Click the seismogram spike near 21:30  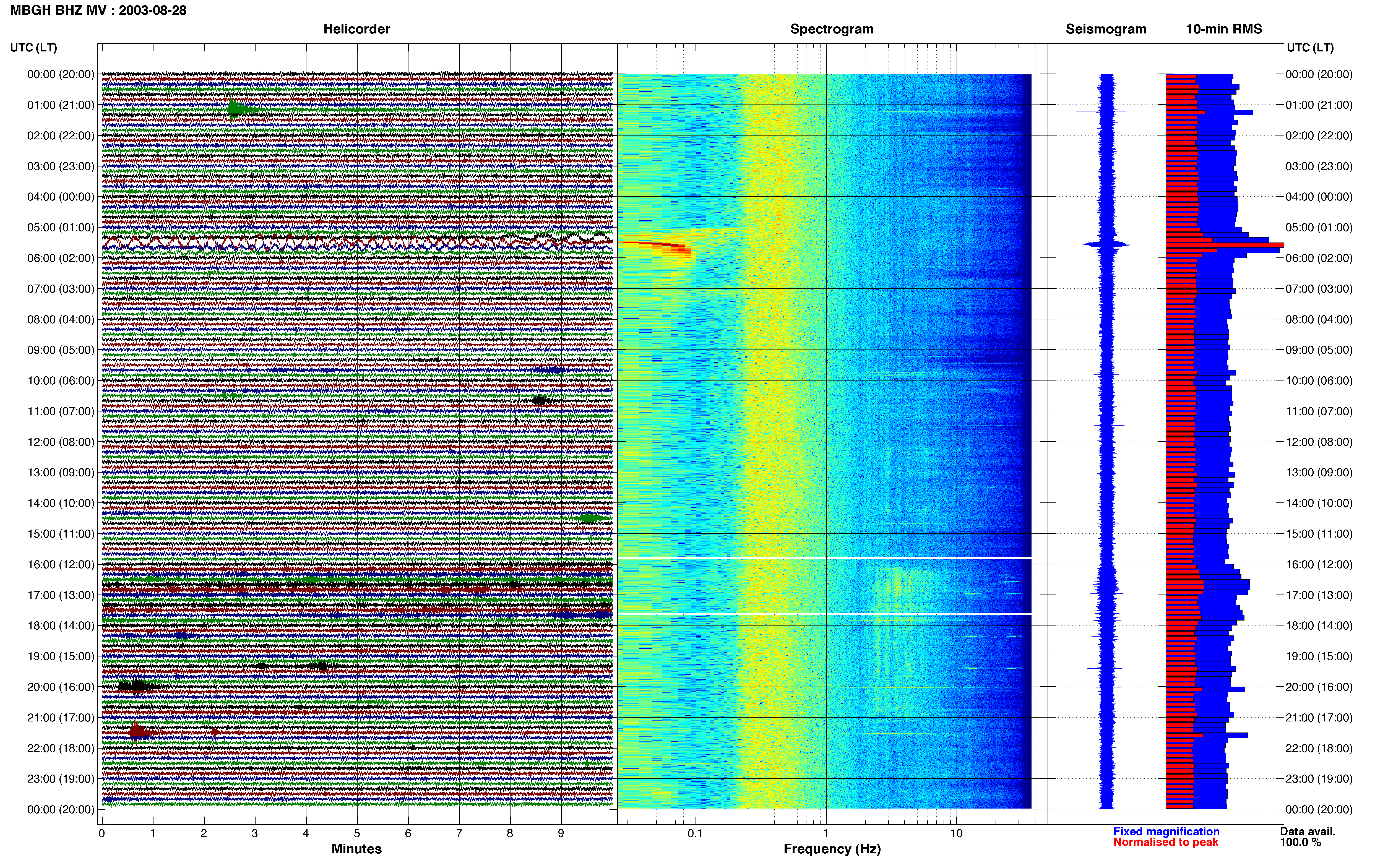[x=1106, y=733]
